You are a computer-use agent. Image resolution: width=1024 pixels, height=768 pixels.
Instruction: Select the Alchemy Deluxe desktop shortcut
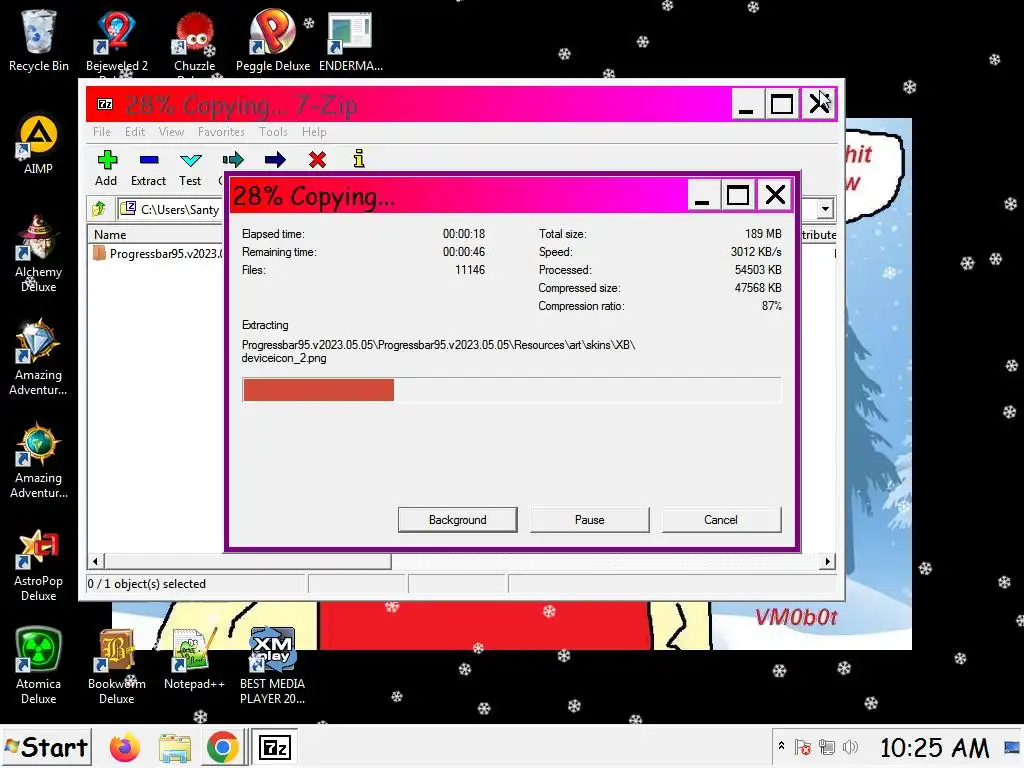click(x=39, y=253)
